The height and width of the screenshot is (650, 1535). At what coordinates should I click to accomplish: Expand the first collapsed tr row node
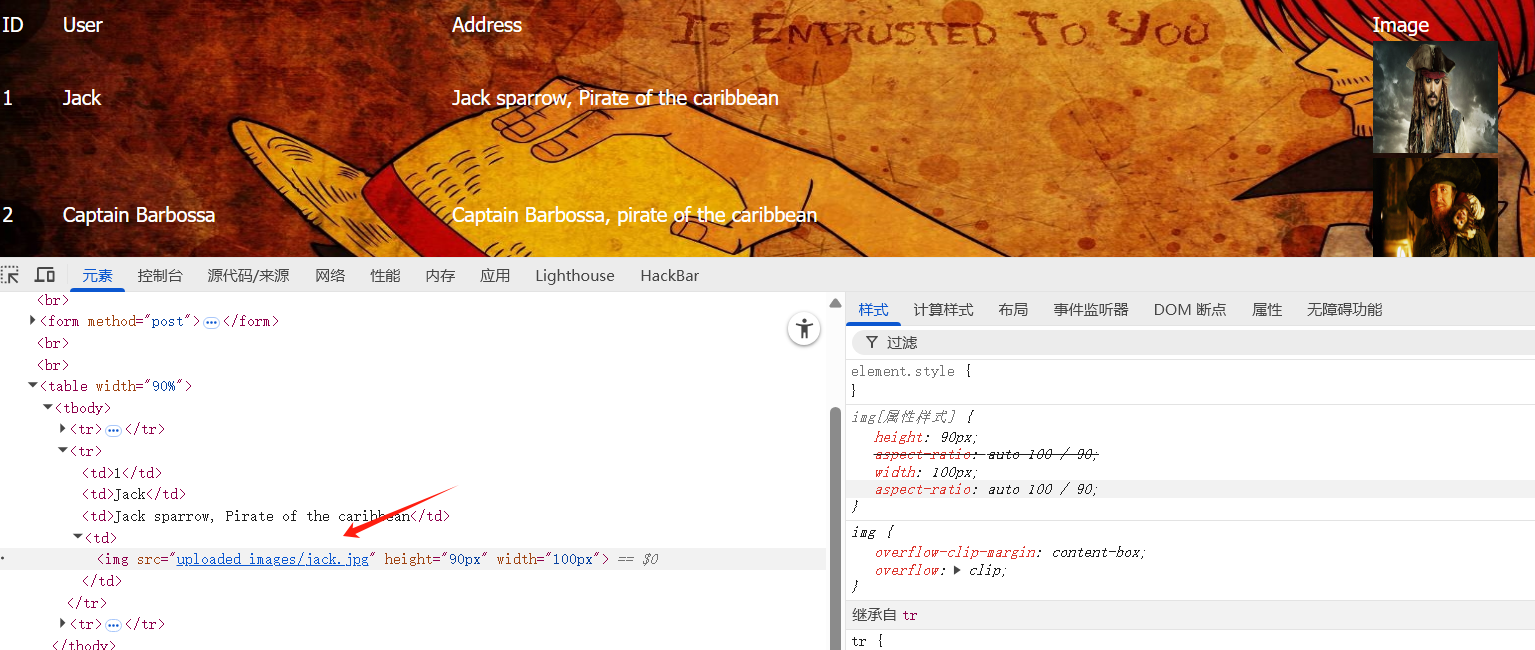coord(63,429)
